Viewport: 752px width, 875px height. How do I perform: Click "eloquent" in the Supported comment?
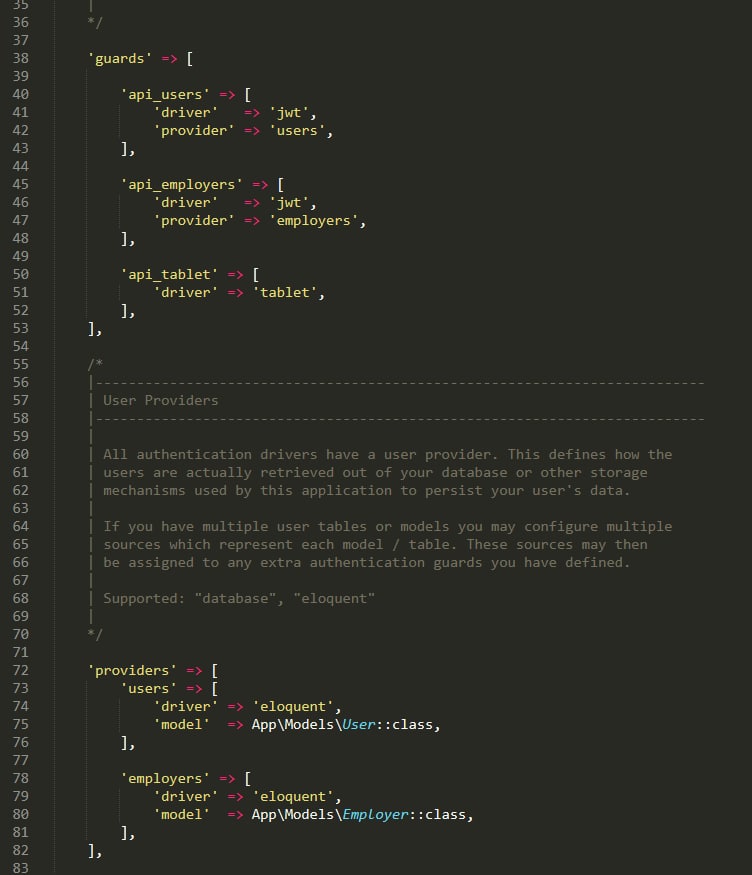334,598
